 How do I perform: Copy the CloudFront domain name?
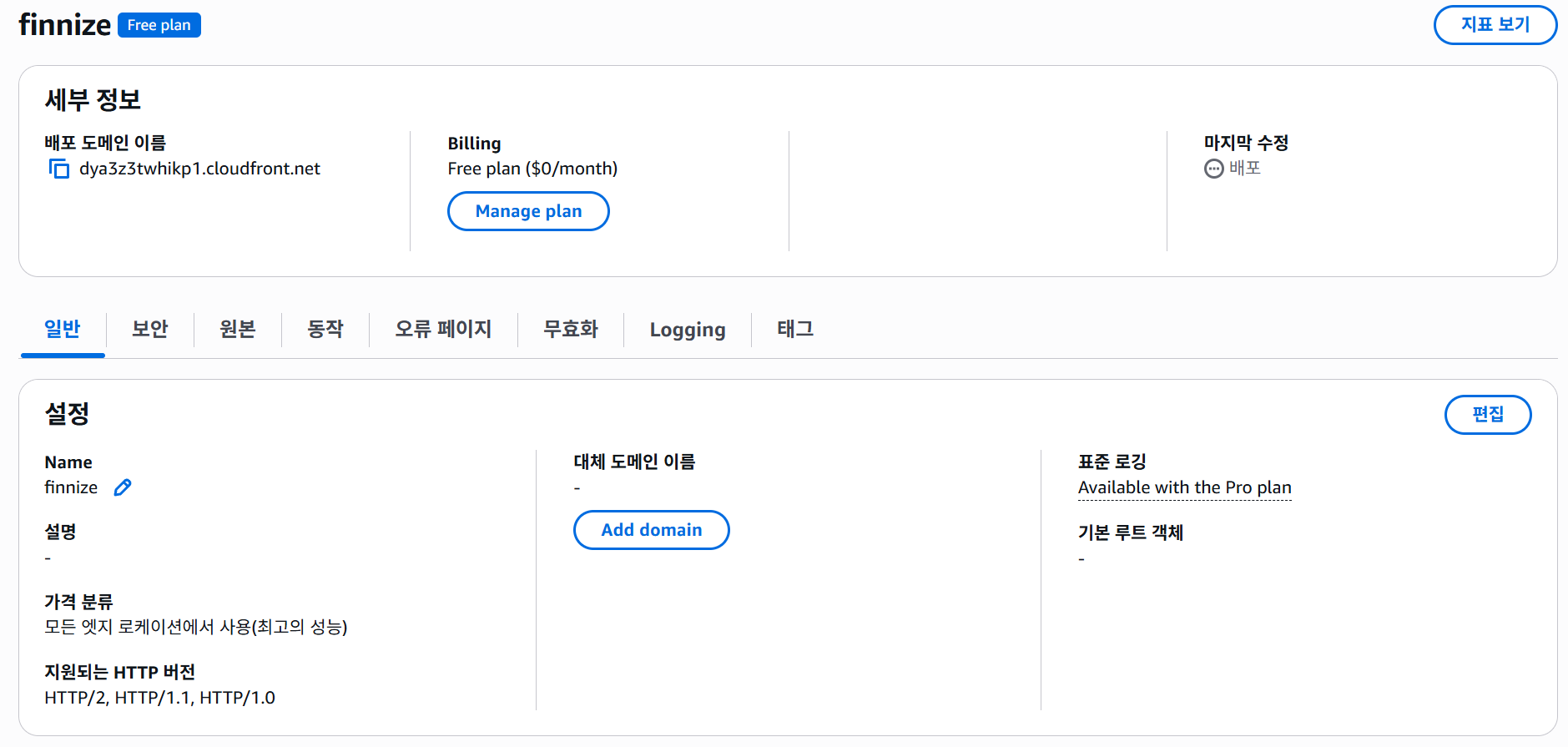tap(58, 168)
